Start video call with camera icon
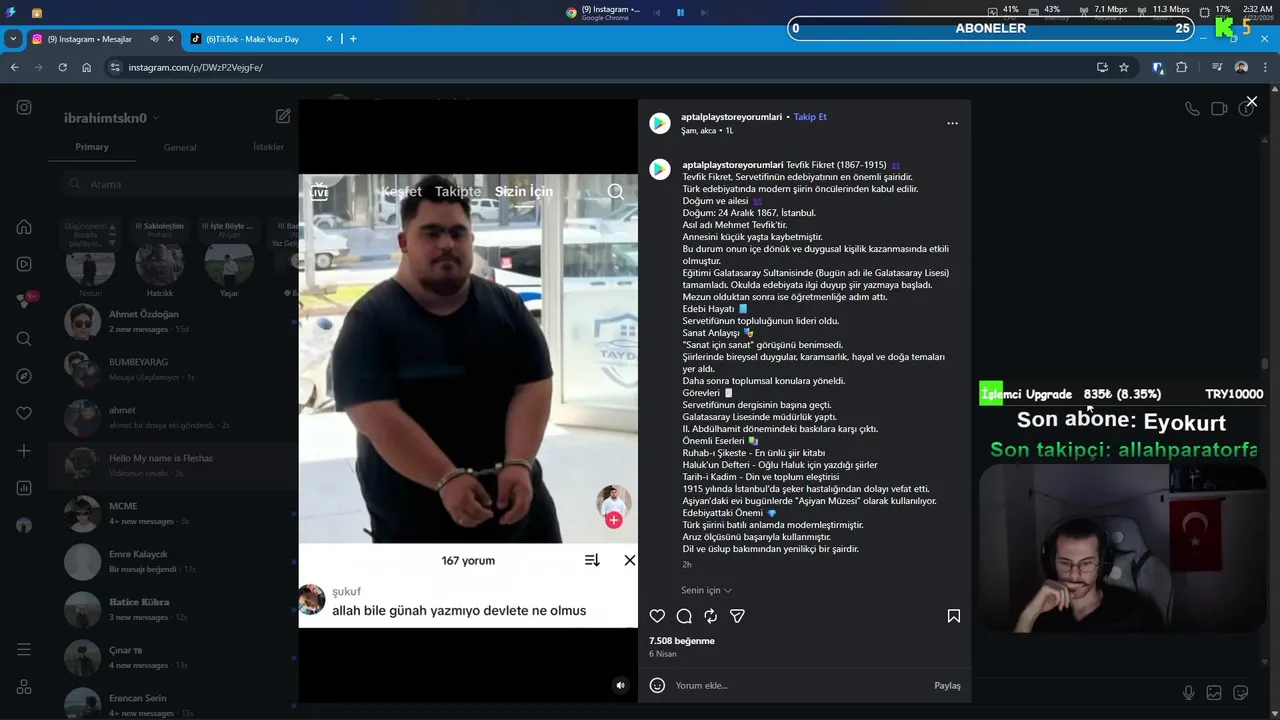The image size is (1280, 720). [1219, 109]
